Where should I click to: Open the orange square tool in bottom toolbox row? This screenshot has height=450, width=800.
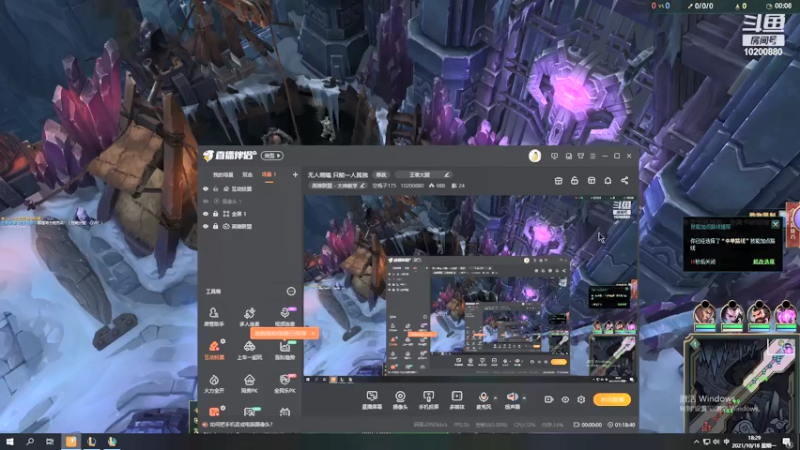click(x=214, y=412)
